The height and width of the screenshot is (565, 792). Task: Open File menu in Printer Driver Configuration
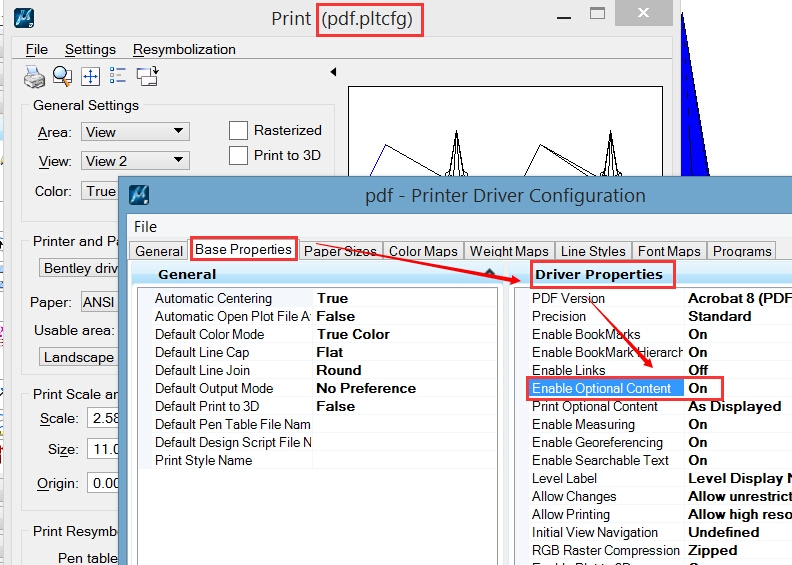click(145, 227)
